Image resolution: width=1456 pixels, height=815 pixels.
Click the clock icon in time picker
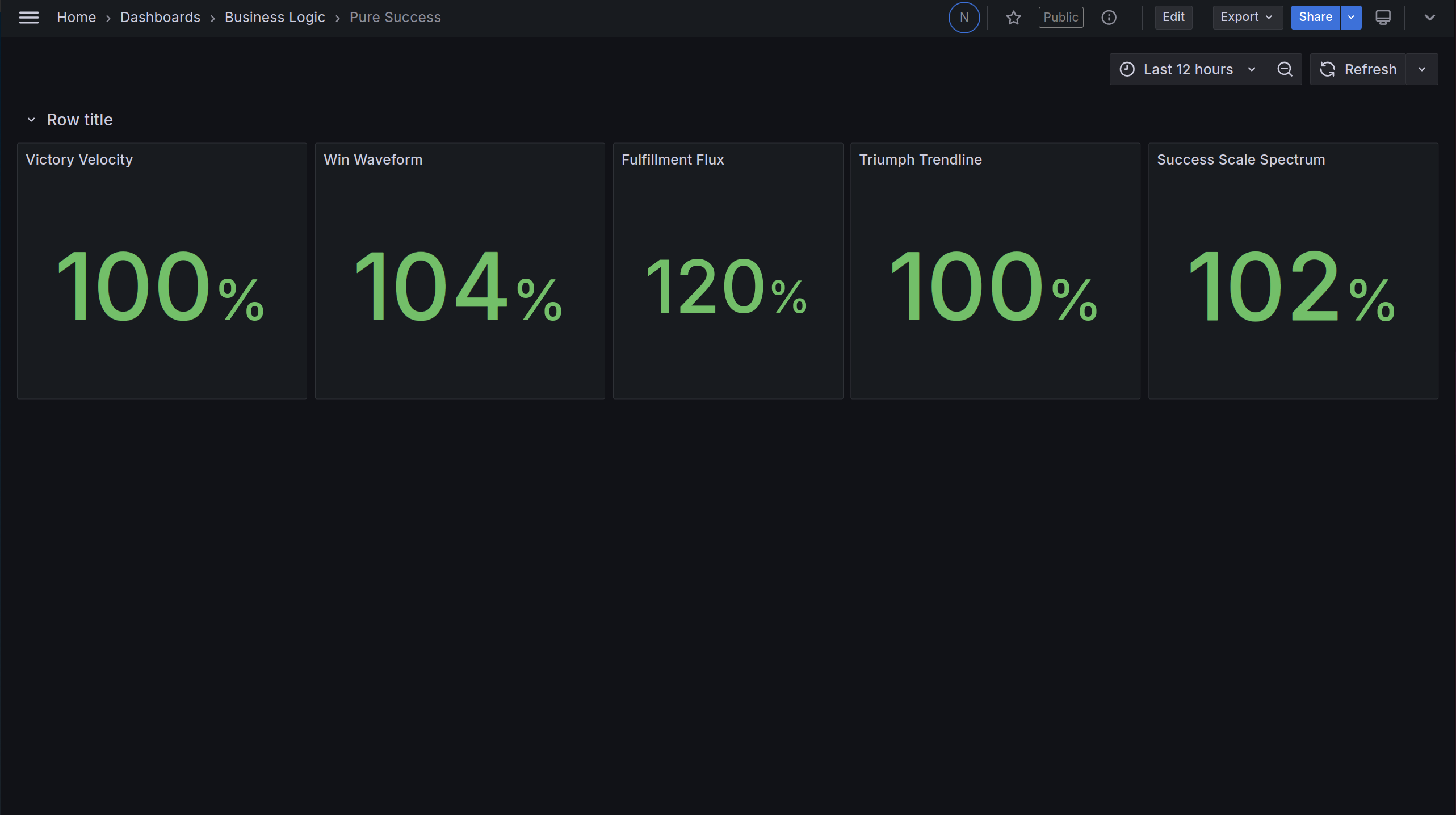point(1127,69)
